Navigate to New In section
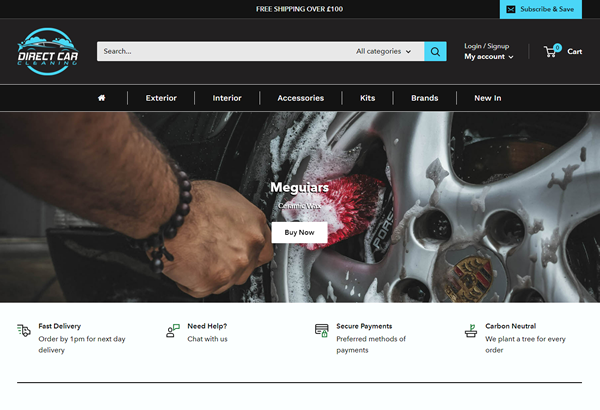600x410 pixels. coord(487,98)
